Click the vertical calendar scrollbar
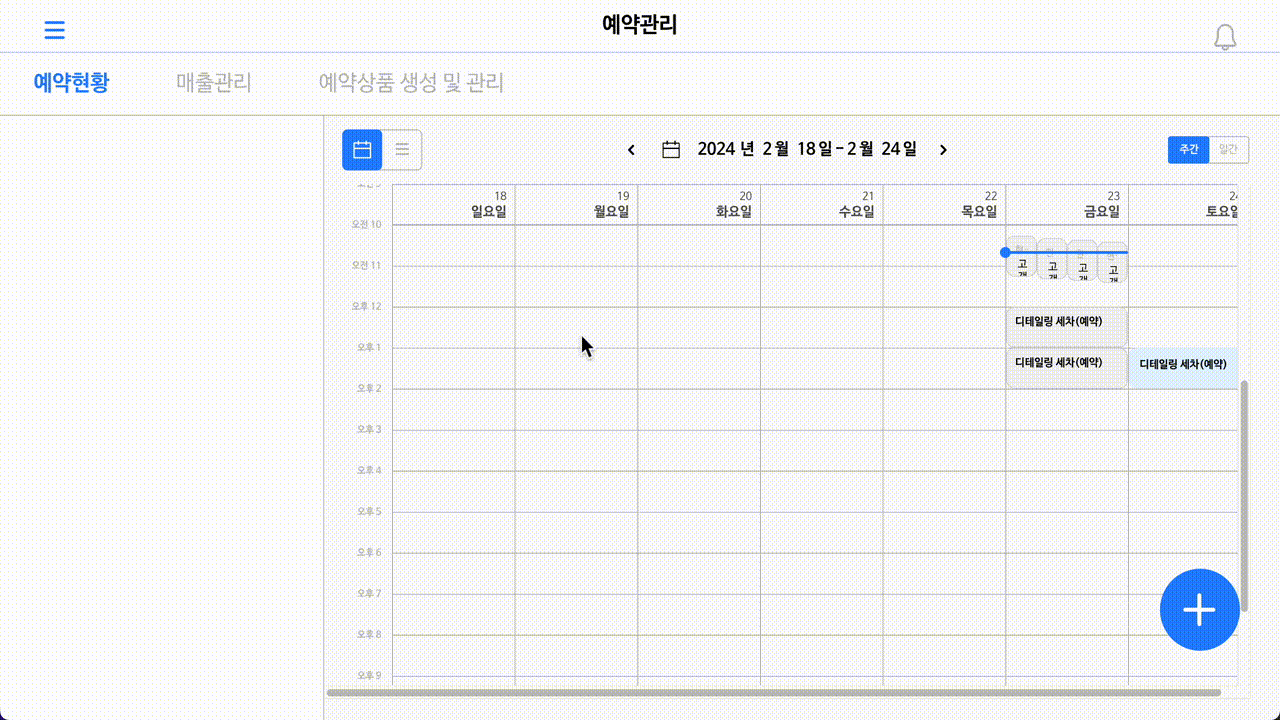1280x720 pixels. click(1244, 495)
